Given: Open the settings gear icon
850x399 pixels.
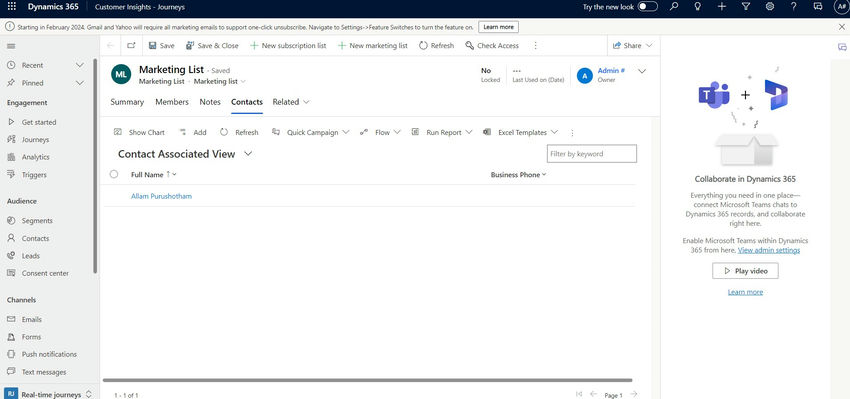Looking at the screenshot, I should coord(770,7).
